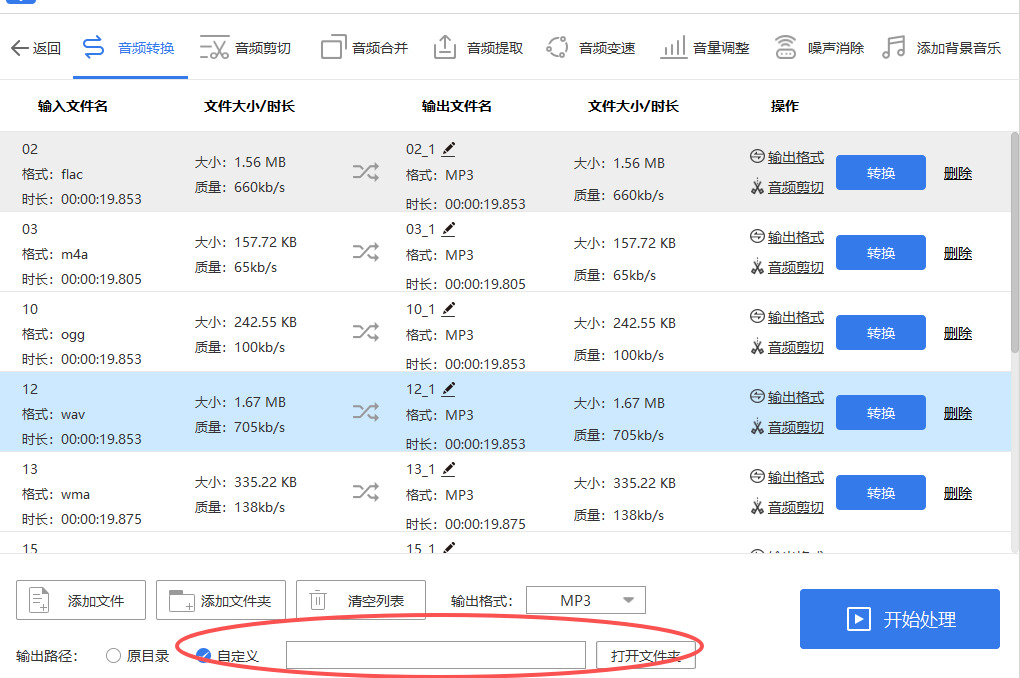Click shuffle convert icon in row 12
Image resolution: width=1020 pixels, height=678 pixels.
click(x=366, y=412)
